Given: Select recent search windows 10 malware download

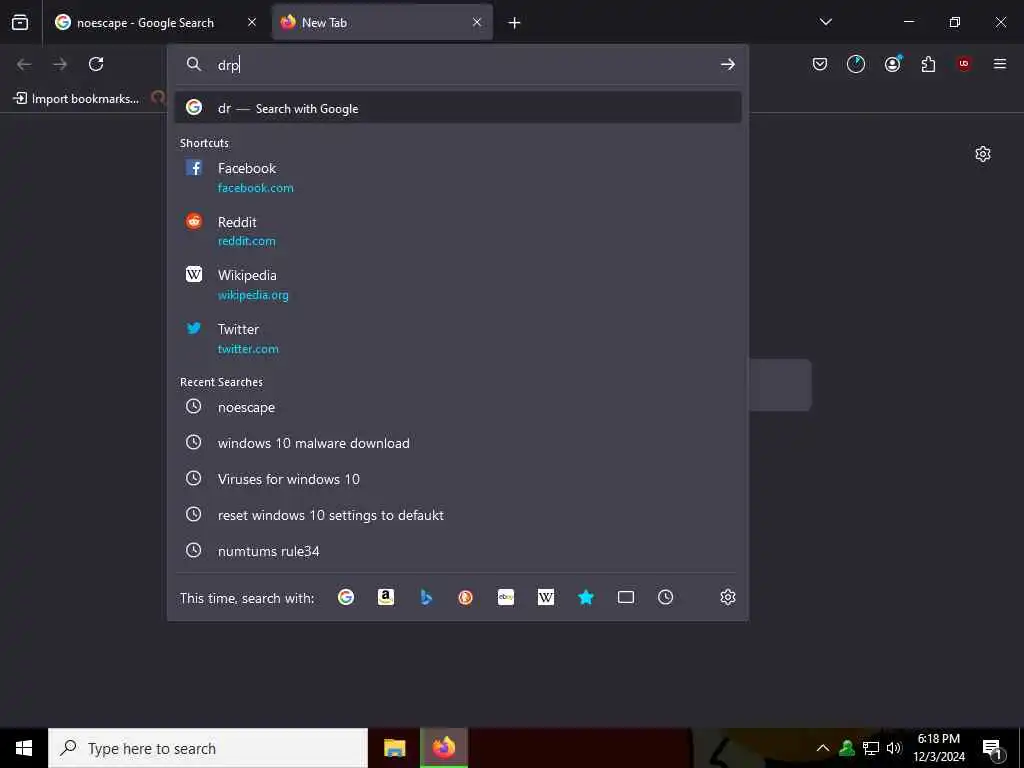Looking at the screenshot, I should (x=458, y=443).
